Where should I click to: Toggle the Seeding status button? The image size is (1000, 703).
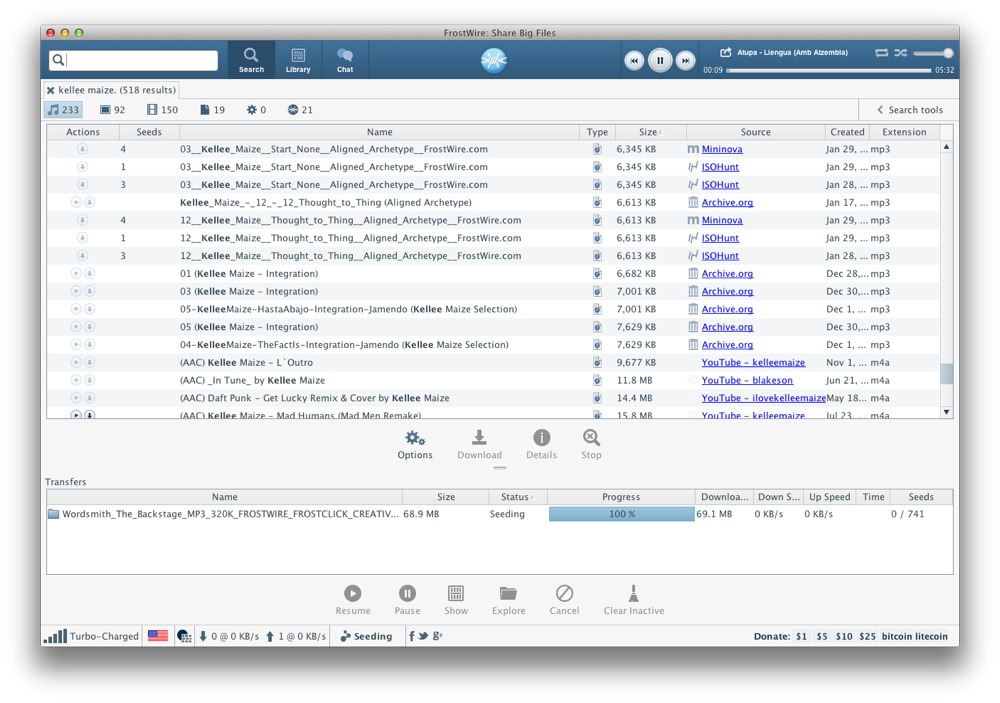(x=366, y=636)
